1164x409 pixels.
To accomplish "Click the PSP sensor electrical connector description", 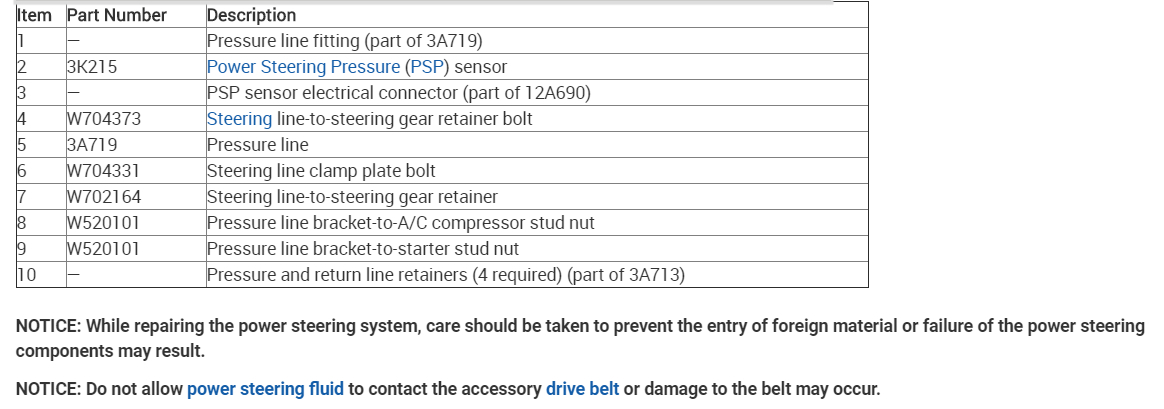I will (399, 93).
